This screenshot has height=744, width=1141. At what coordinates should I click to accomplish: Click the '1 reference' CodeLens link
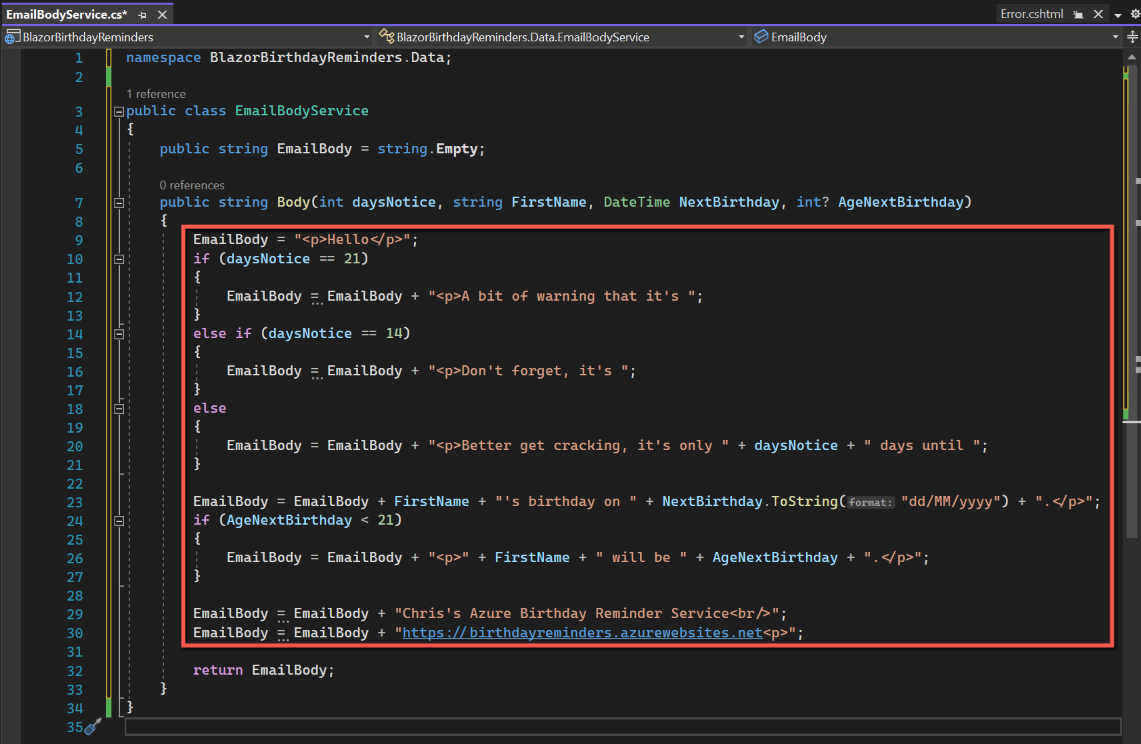pos(156,93)
